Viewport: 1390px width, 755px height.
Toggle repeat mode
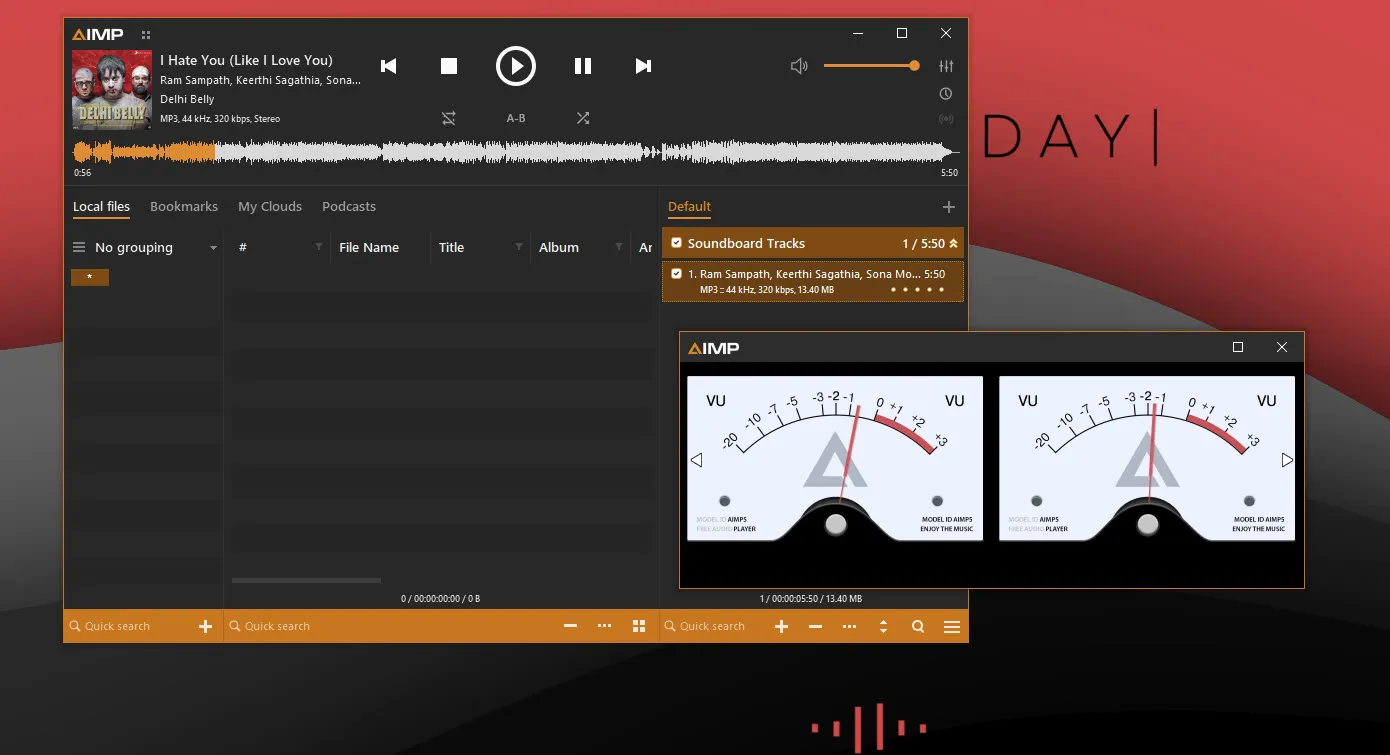point(449,118)
